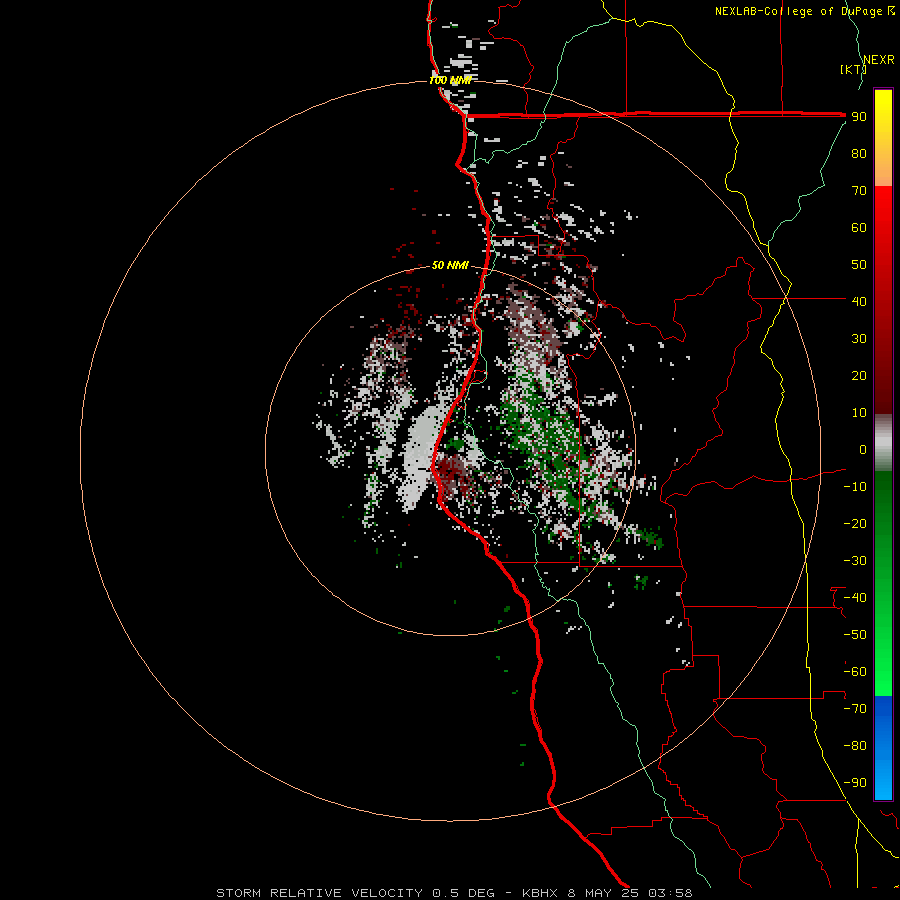Click the -60 value on the velocity scale
900x900 pixels.
coord(855,672)
